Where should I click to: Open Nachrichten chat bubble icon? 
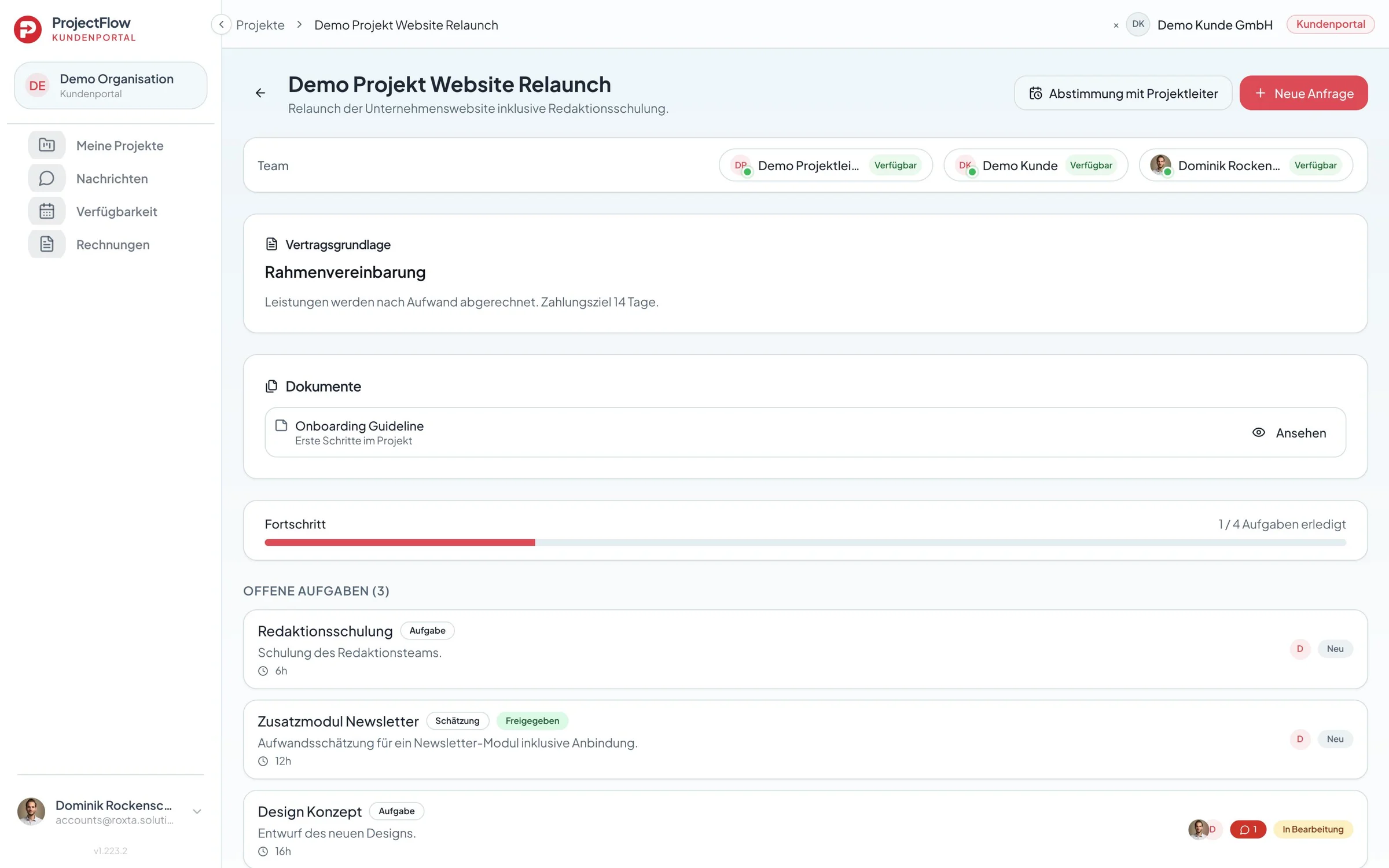[47, 178]
